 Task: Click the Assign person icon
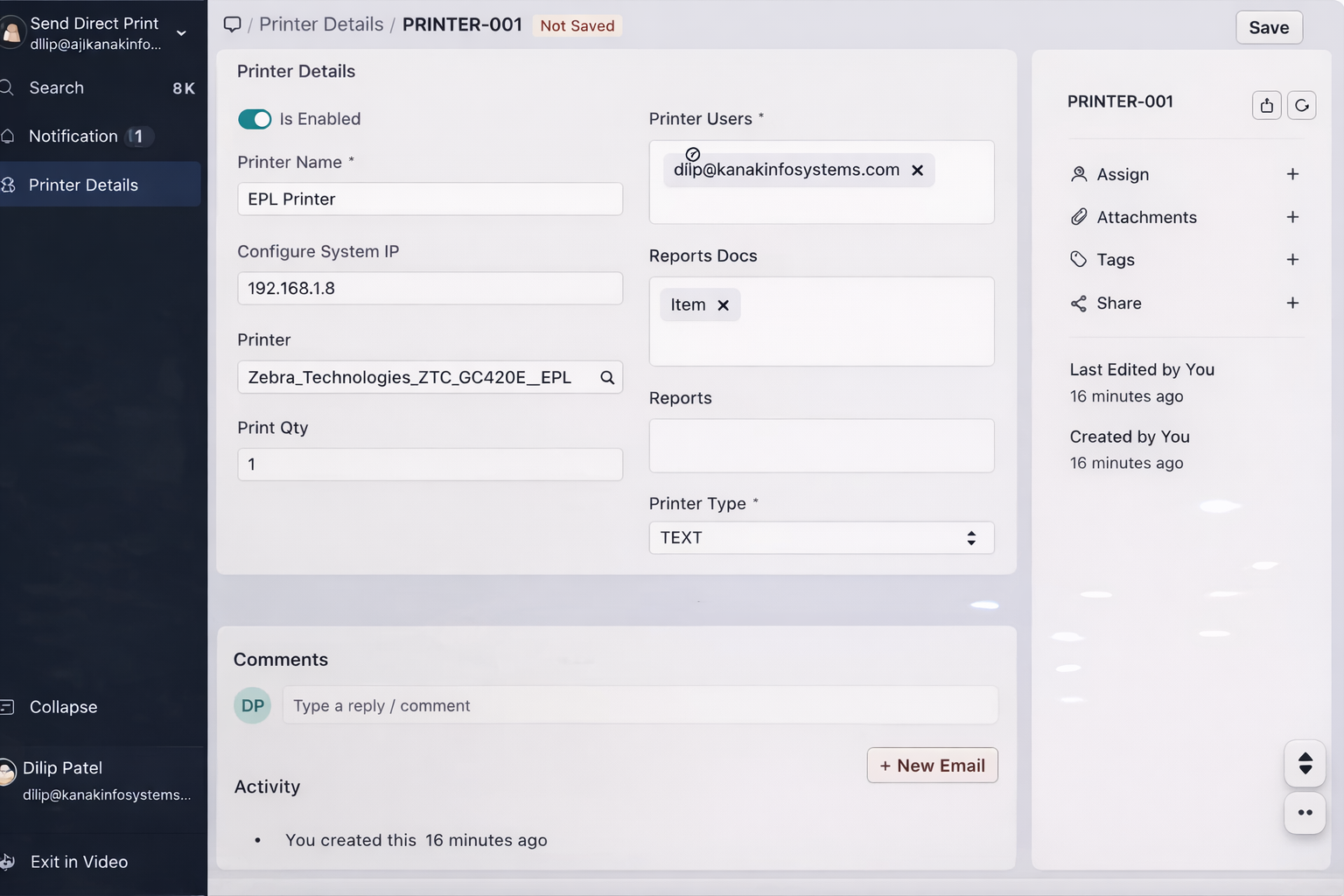tap(1079, 174)
